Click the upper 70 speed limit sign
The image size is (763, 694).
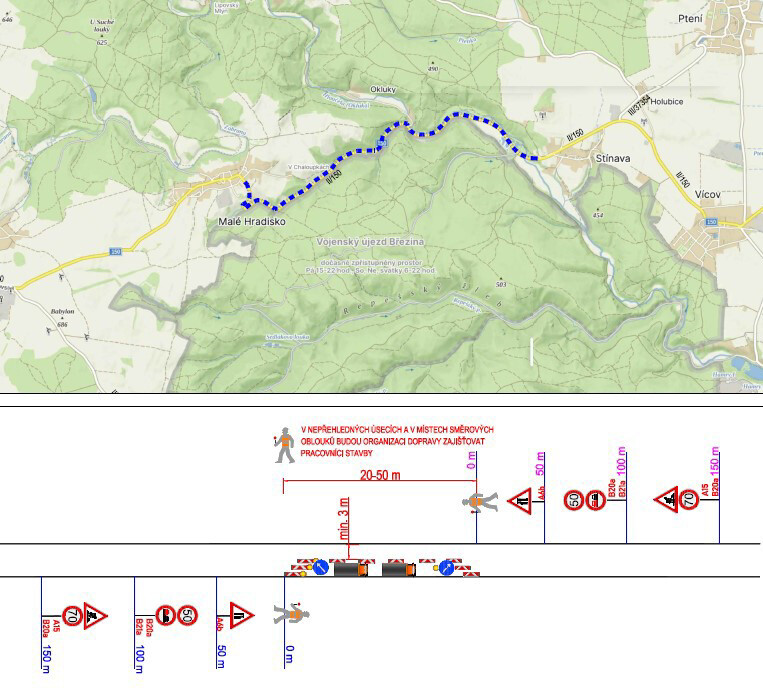coord(689,500)
